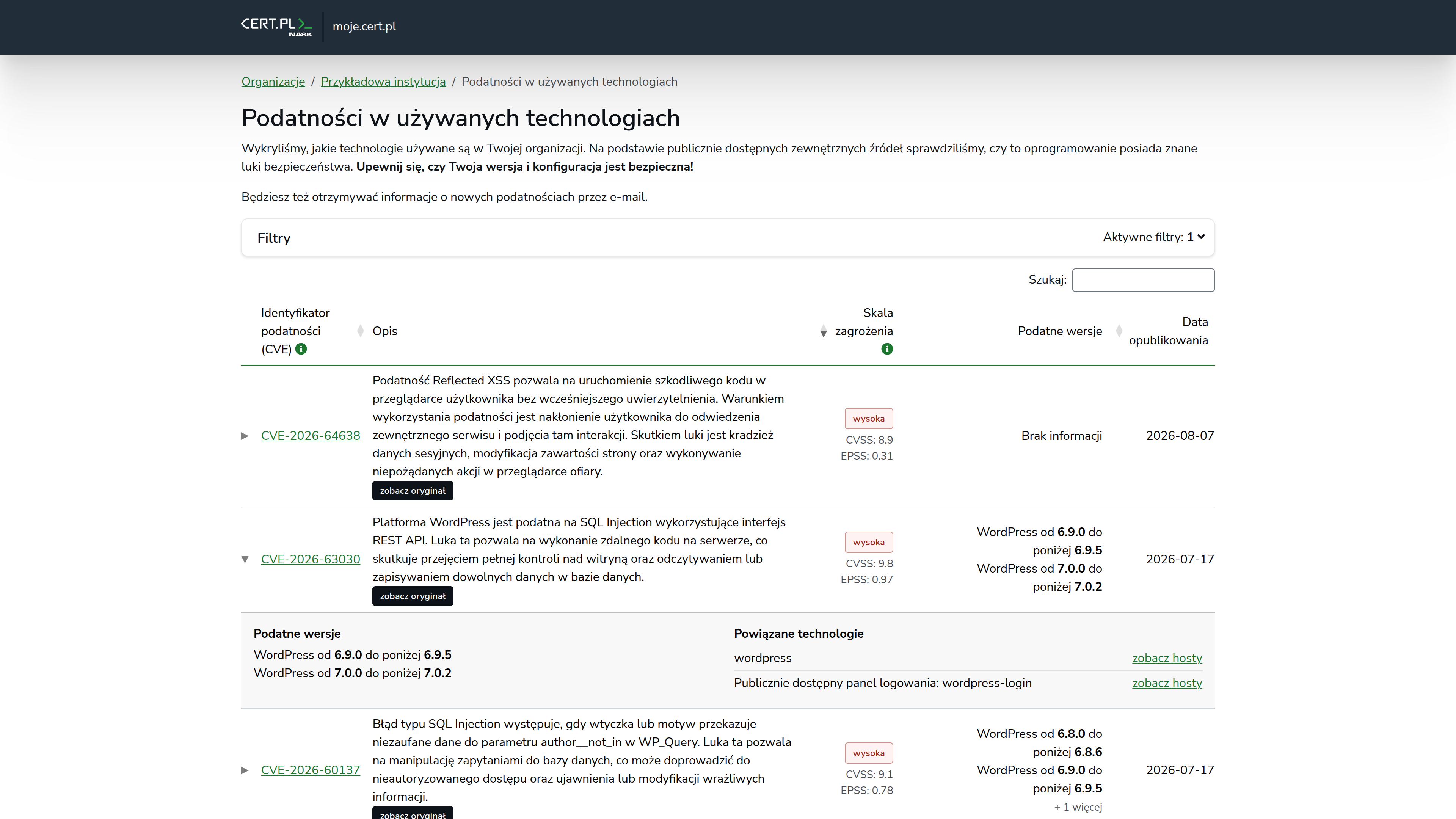Click moje.cert.pl in the header

(x=364, y=27)
